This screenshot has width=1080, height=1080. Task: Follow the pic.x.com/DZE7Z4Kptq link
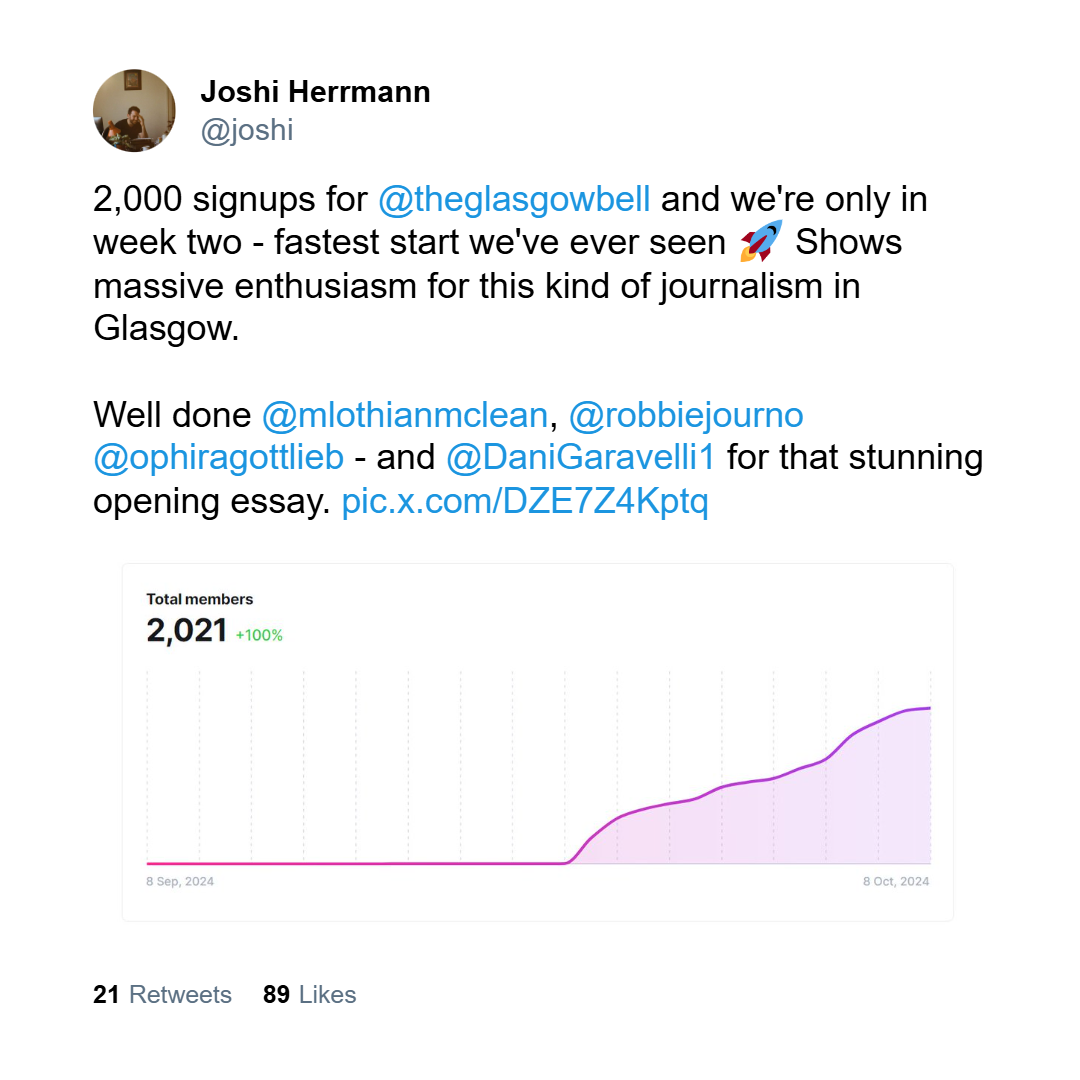tap(525, 501)
